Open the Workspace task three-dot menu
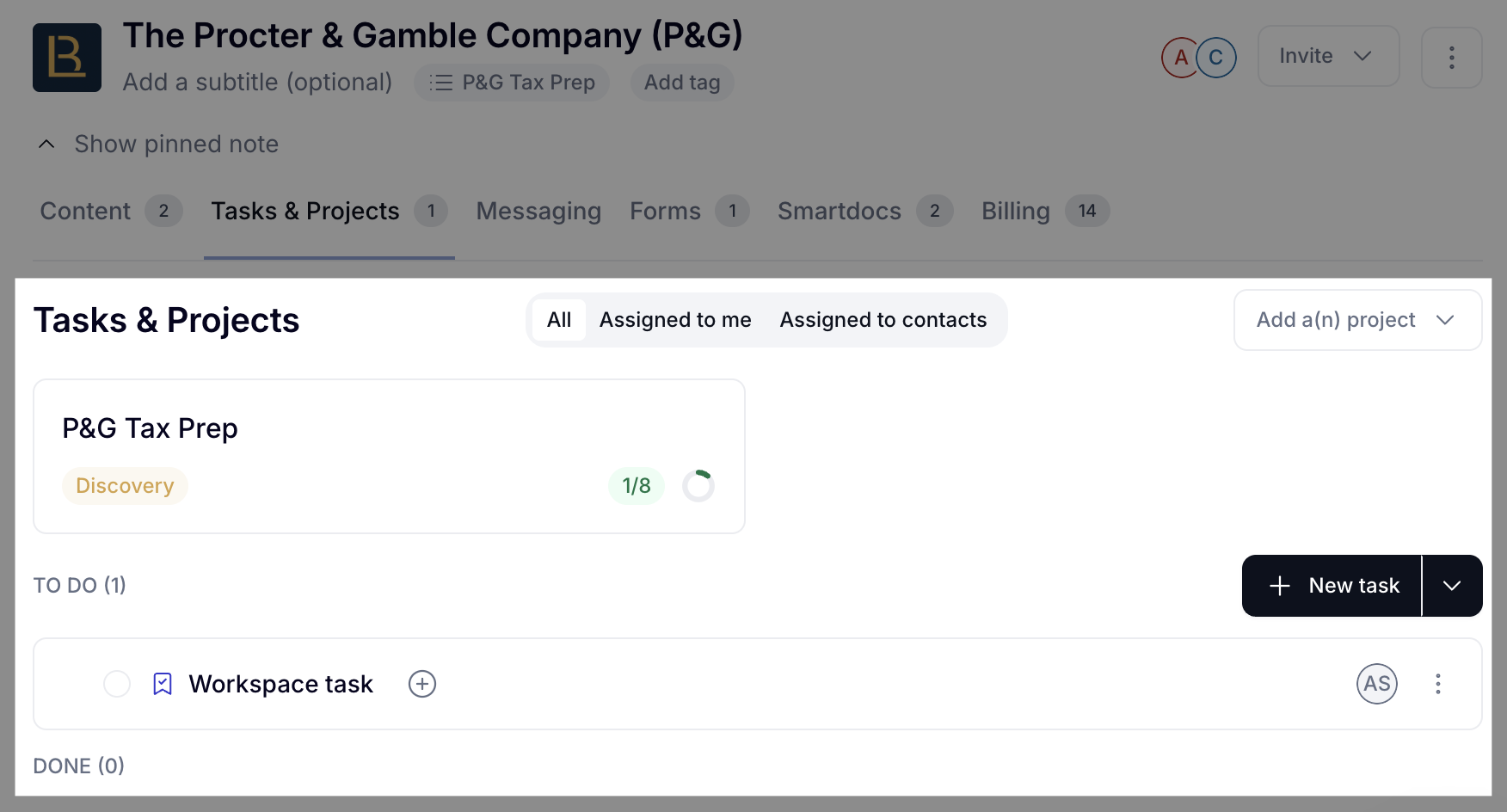 1437,684
